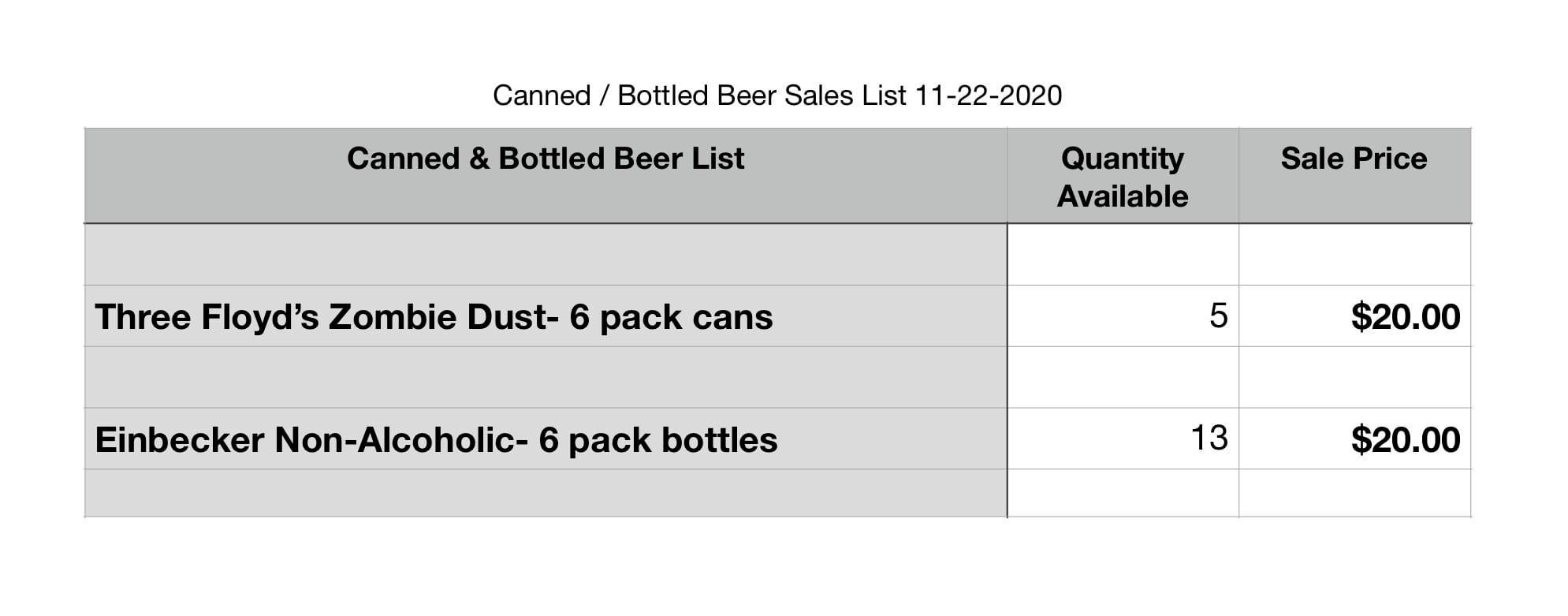The width and height of the screenshot is (1568, 616).
Task: Click the Einbecker Non-Alcoholic row name
Action: click(436, 440)
